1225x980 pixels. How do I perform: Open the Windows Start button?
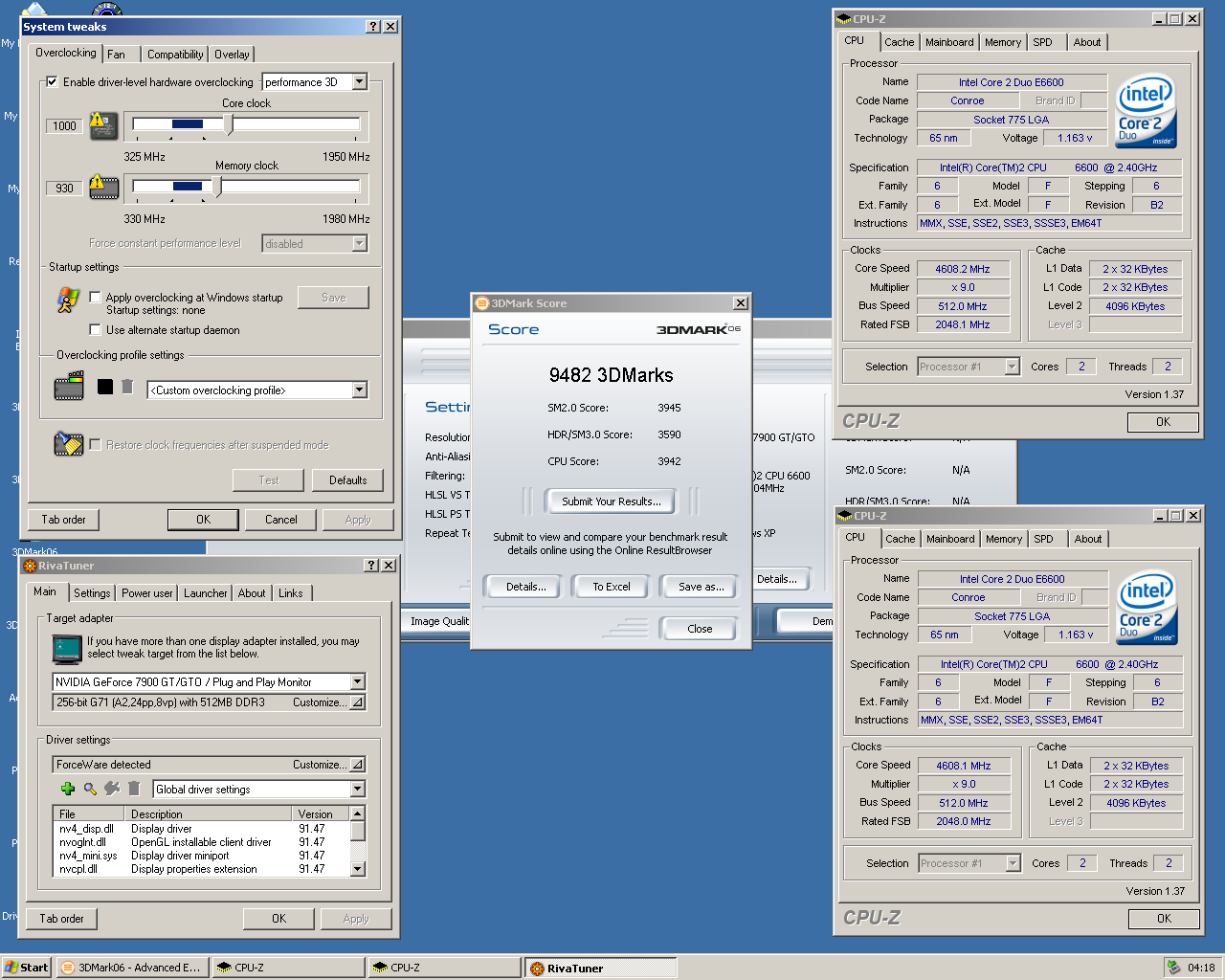click(x=26, y=968)
